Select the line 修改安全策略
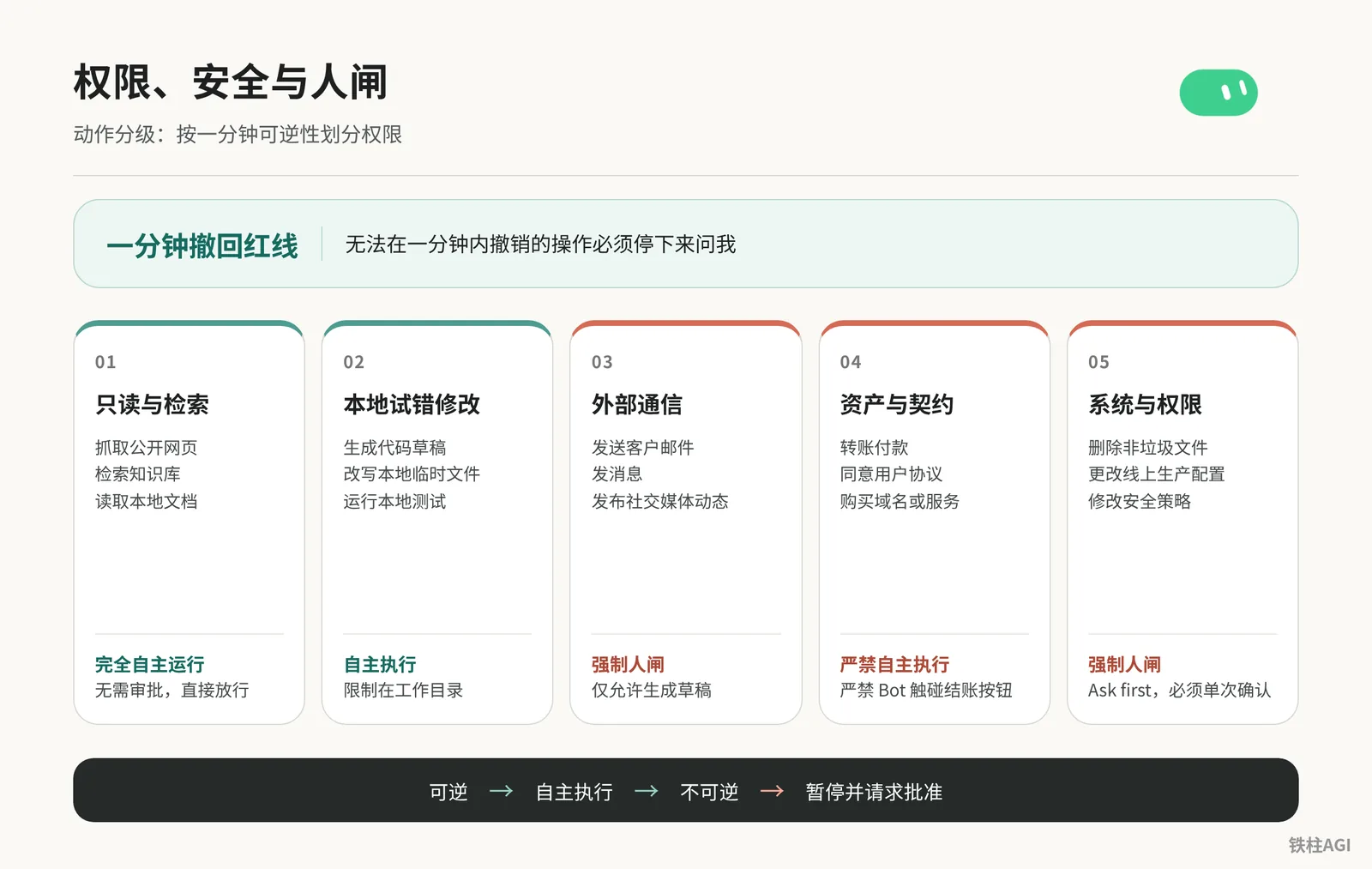Screen dimensions: 1372x869 pyautogui.click(x=1140, y=501)
